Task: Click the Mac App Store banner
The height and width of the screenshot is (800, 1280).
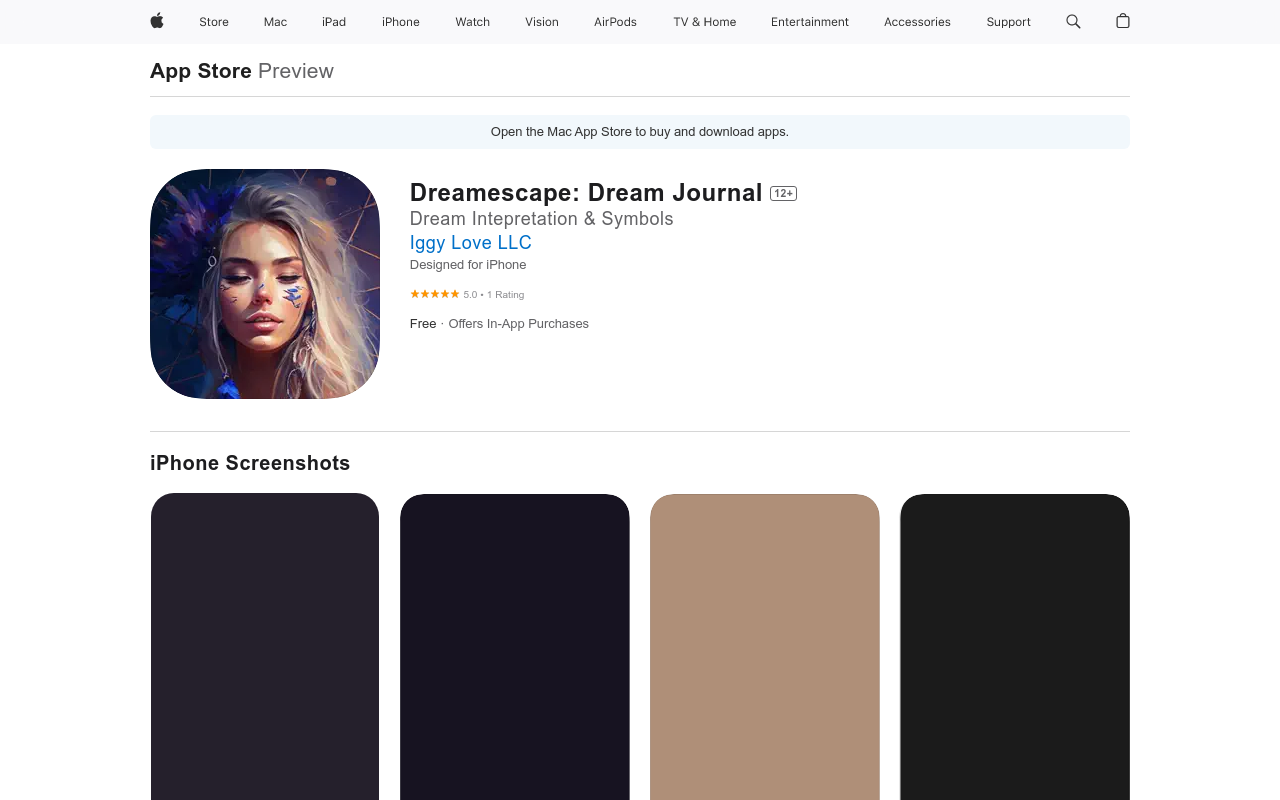Action: [640, 132]
